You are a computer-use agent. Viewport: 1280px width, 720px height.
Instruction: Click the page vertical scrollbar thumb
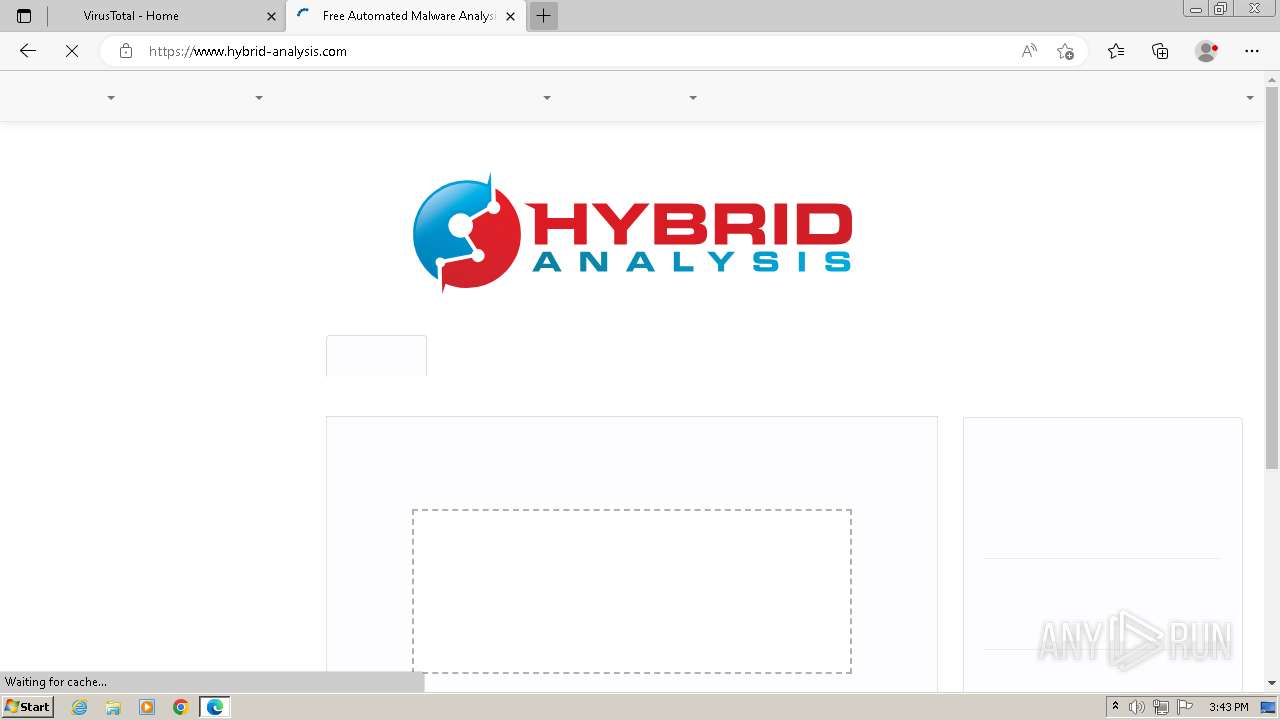tap(1272, 278)
